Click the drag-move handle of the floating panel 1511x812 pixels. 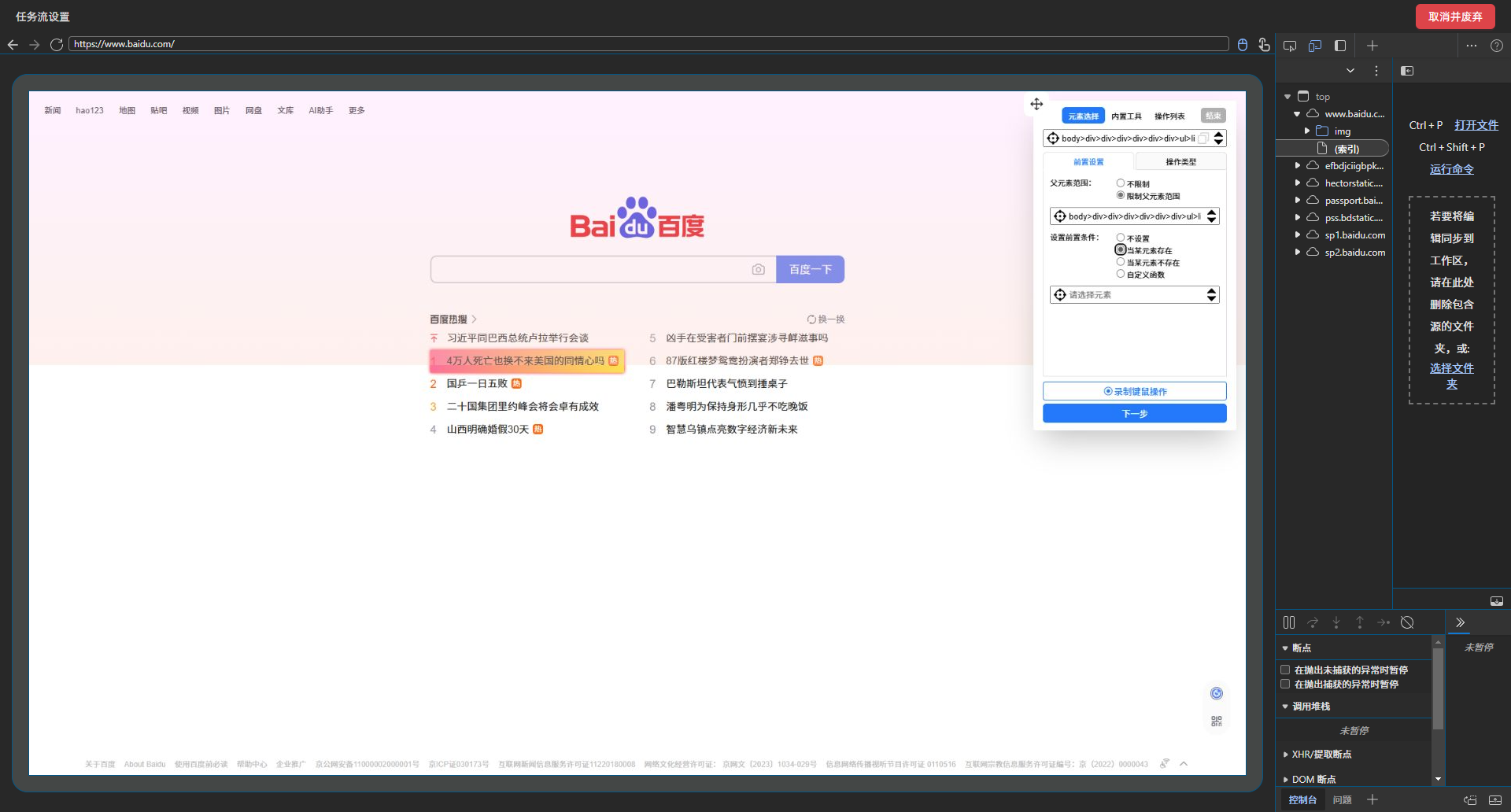point(1036,104)
